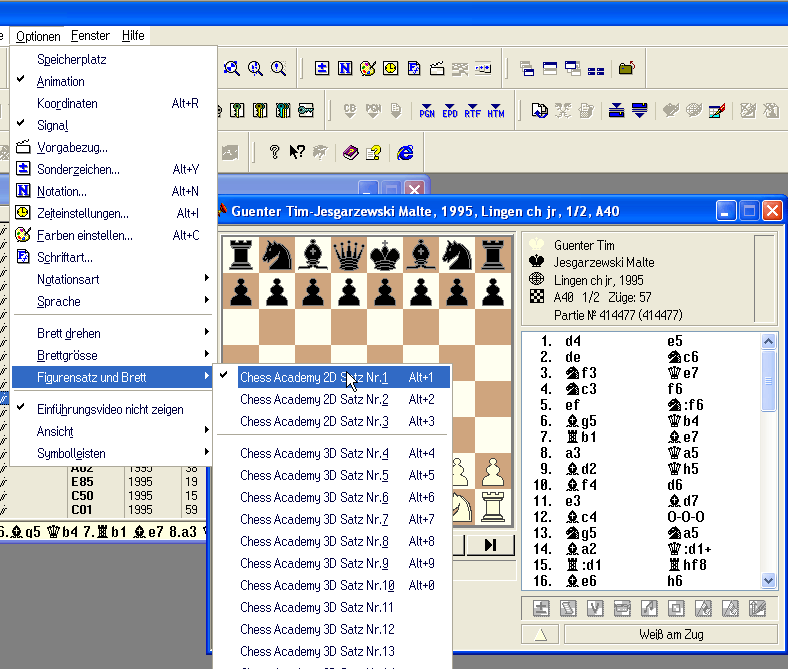Expand the Sprache submenu
Image resolution: width=788 pixels, height=669 pixels.
pyautogui.click(x=114, y=302)
